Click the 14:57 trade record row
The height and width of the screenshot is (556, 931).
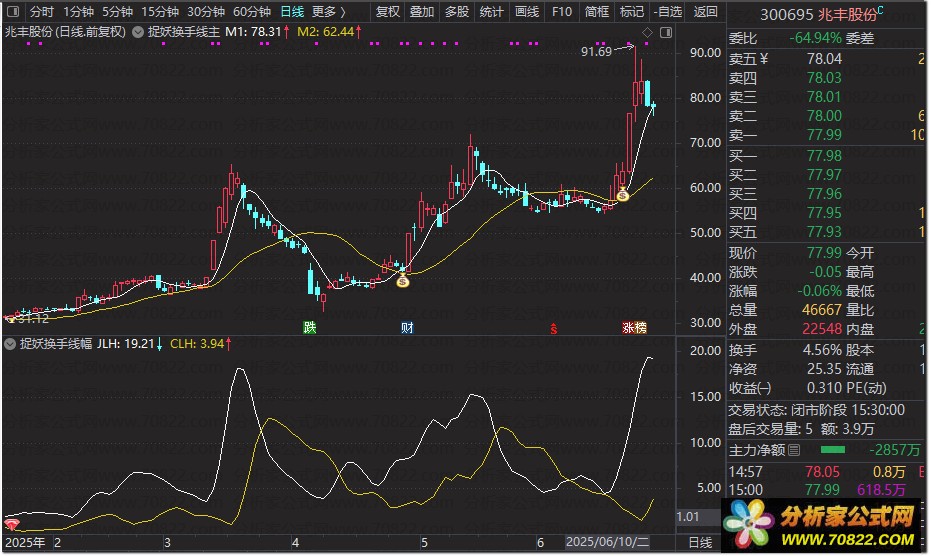coord(825,472)
